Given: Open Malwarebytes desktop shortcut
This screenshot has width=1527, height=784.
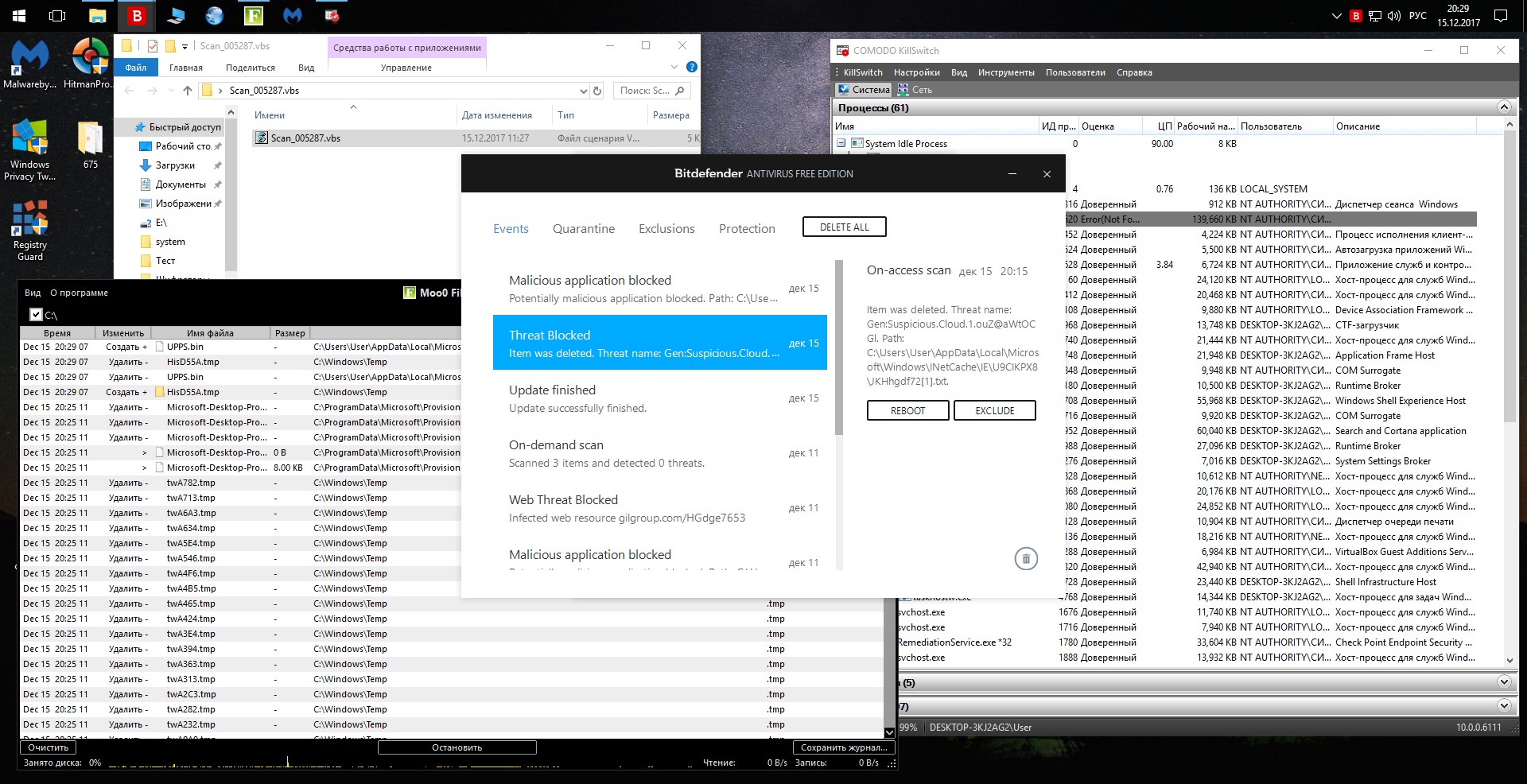Looking at the screenshot, I should point(29,64).
